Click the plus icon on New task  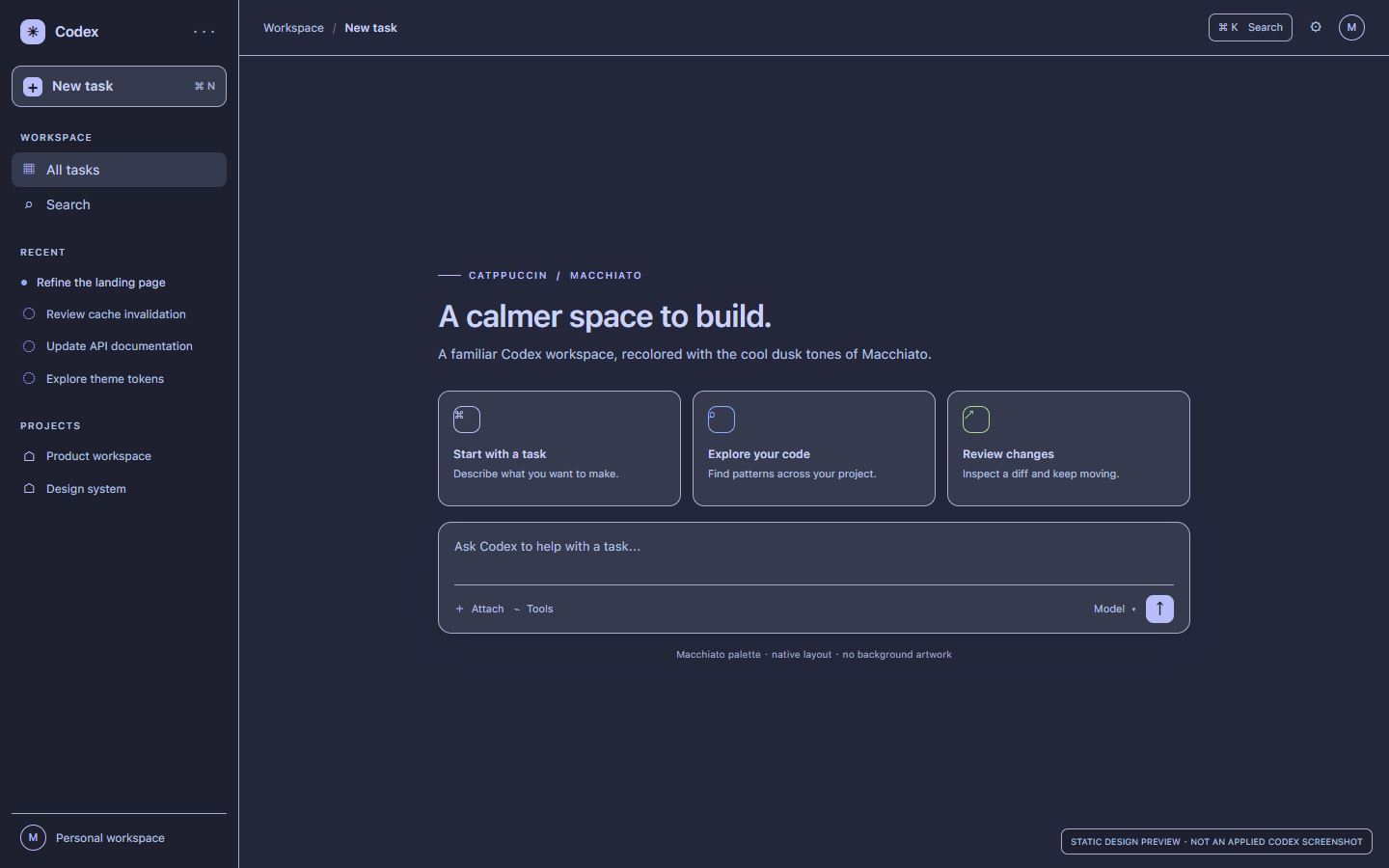click(33, 87)
